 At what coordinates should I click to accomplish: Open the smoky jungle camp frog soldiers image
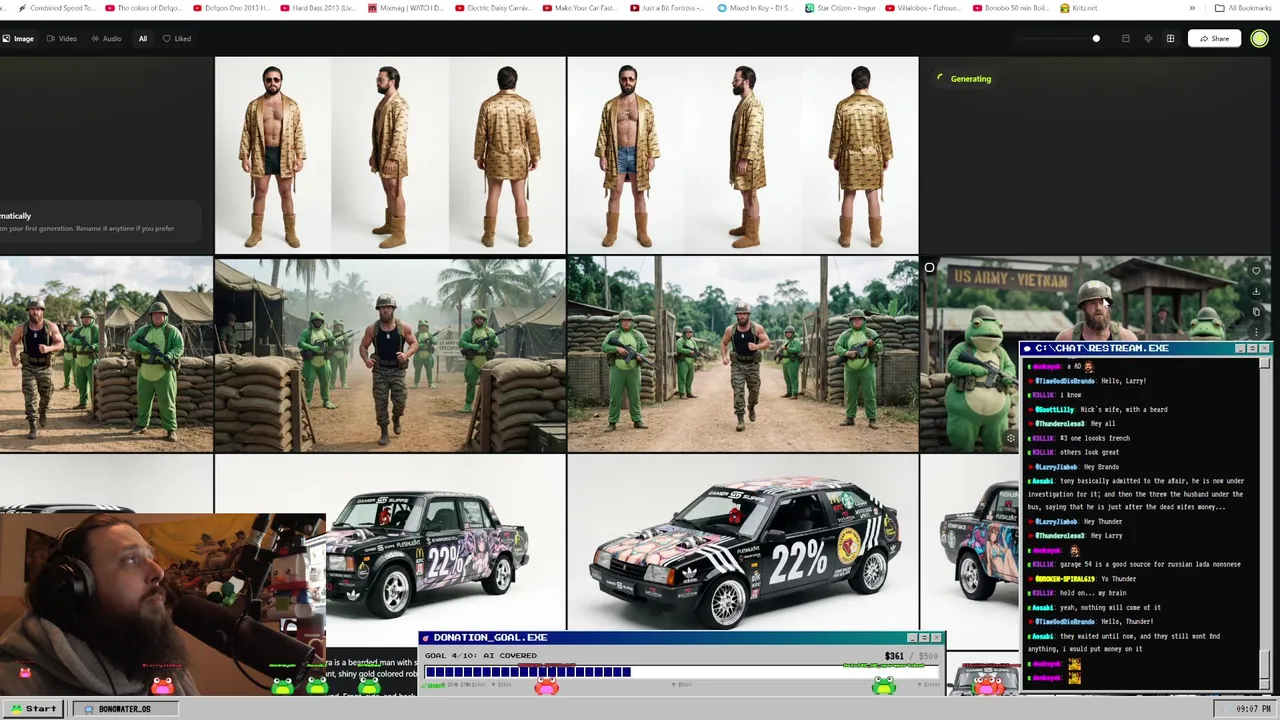click(390, 354)
